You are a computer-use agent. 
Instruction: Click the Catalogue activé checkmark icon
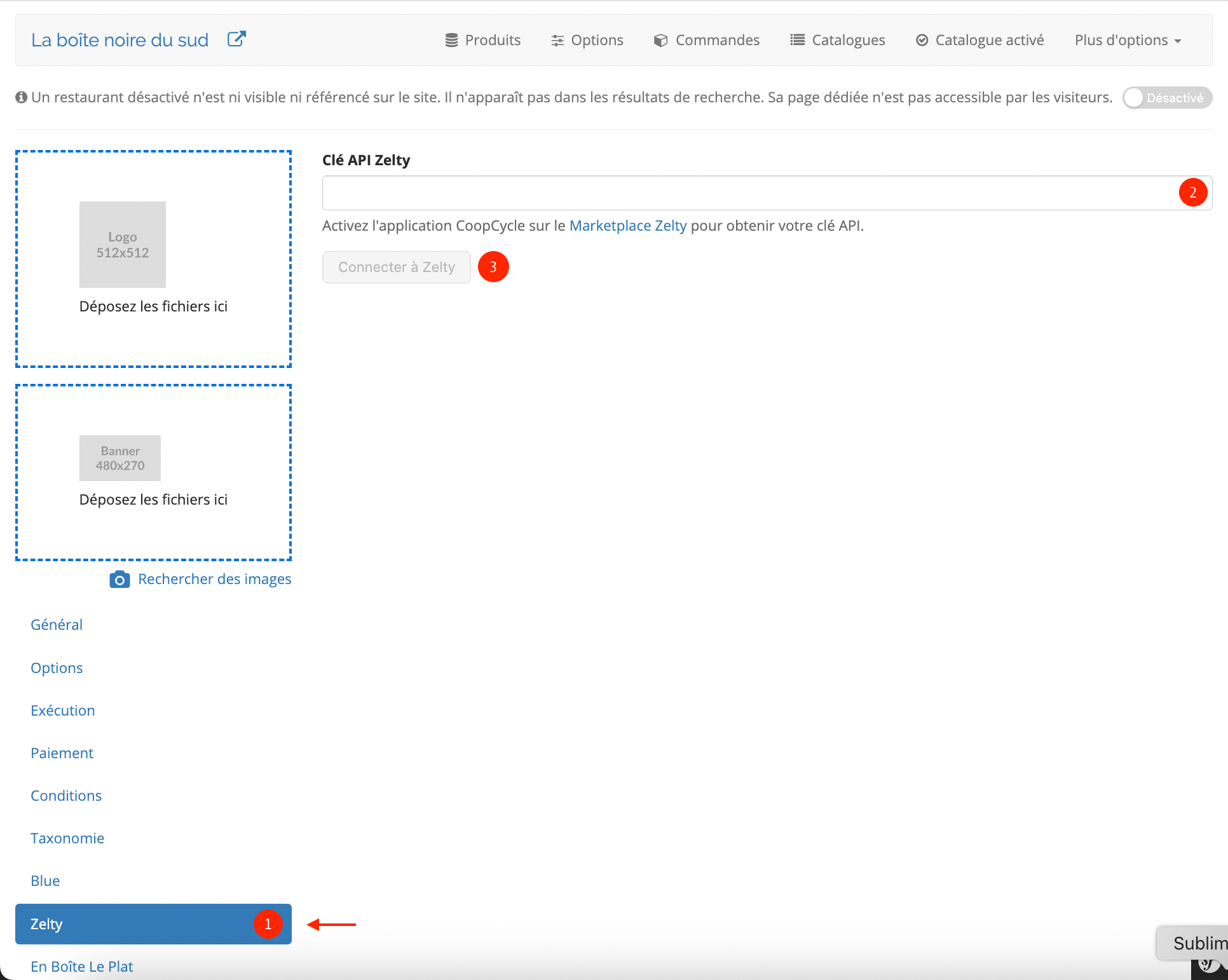922,40
